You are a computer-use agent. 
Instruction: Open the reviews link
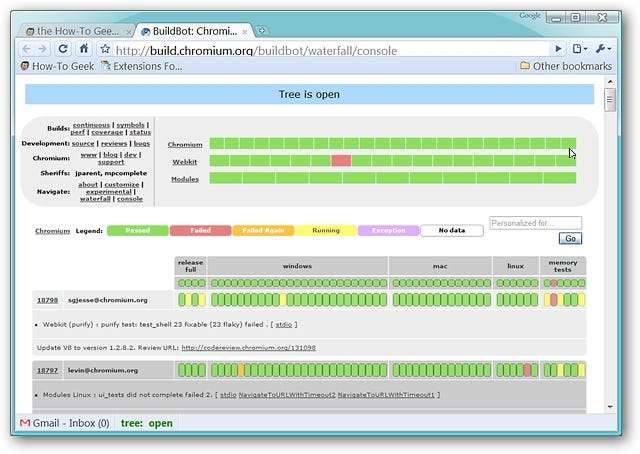pyautogui.click(x=114, y=144)
